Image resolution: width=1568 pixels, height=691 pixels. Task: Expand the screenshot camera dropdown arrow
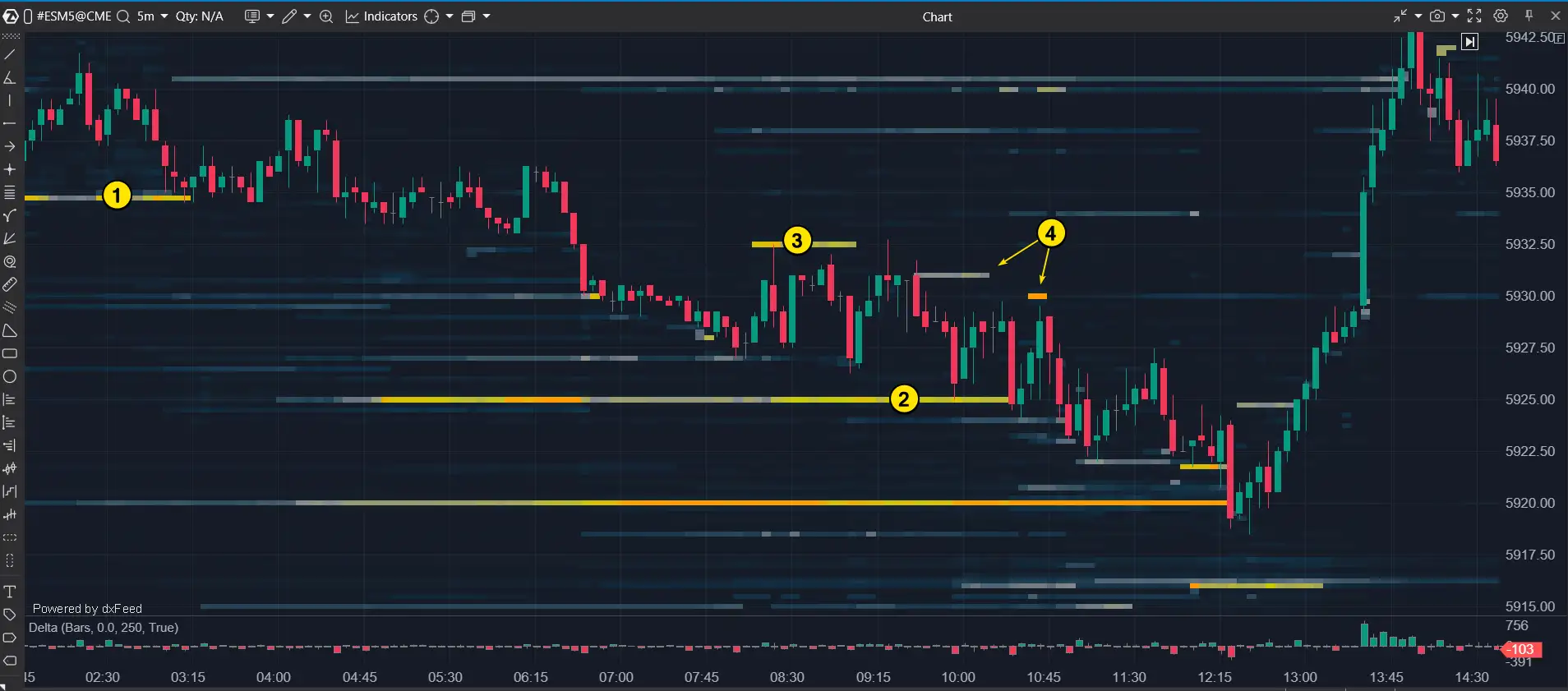pyautogui.click(x=1455, y=16)
